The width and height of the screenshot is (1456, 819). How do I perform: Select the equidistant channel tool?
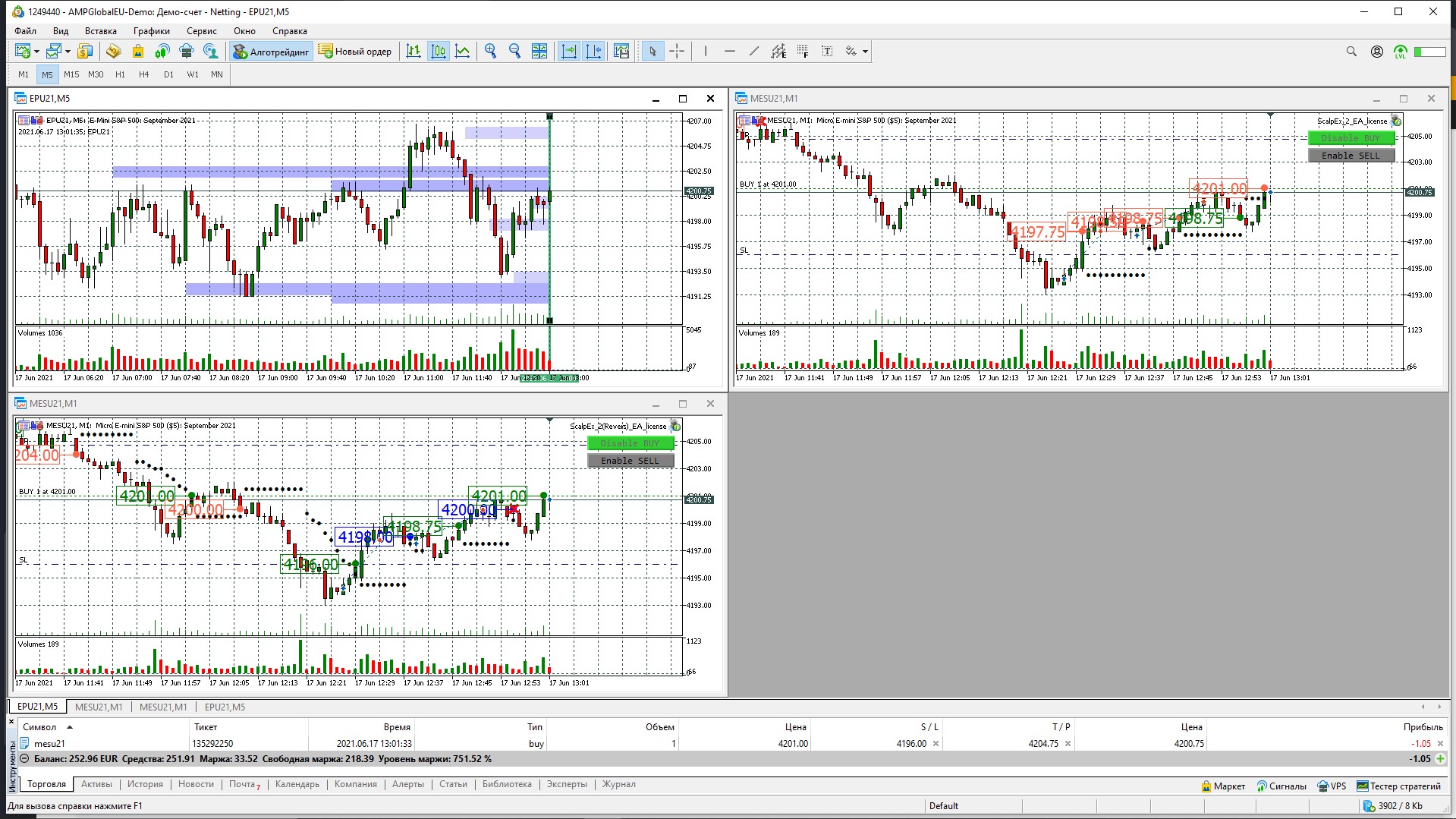tap(778, 52)
